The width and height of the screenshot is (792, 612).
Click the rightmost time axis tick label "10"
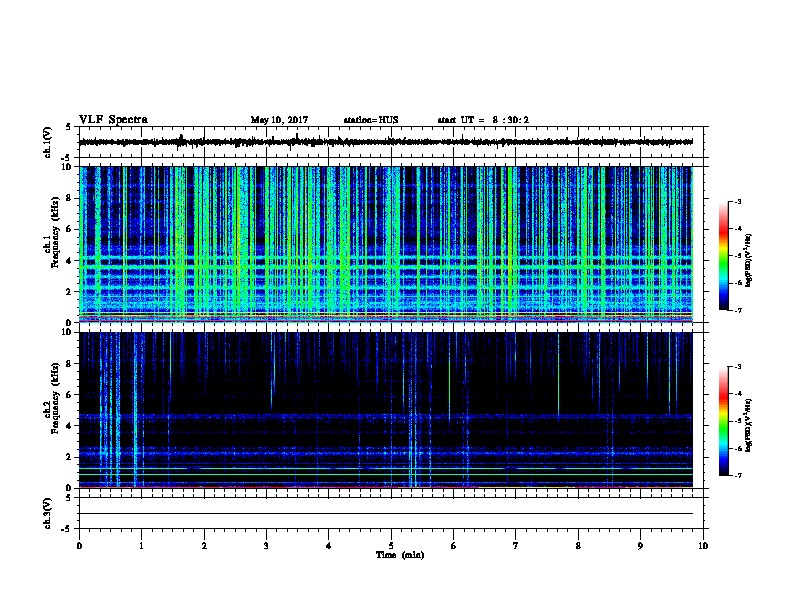703,546
